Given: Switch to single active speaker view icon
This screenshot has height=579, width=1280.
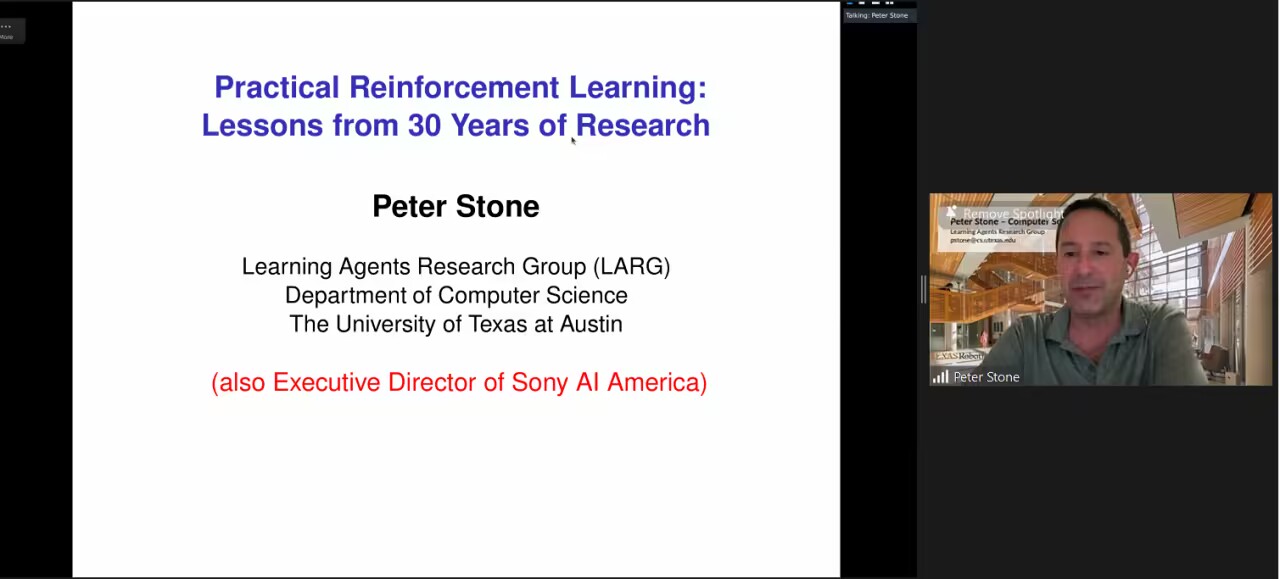Looking at the screenshot, I should 863,3.
